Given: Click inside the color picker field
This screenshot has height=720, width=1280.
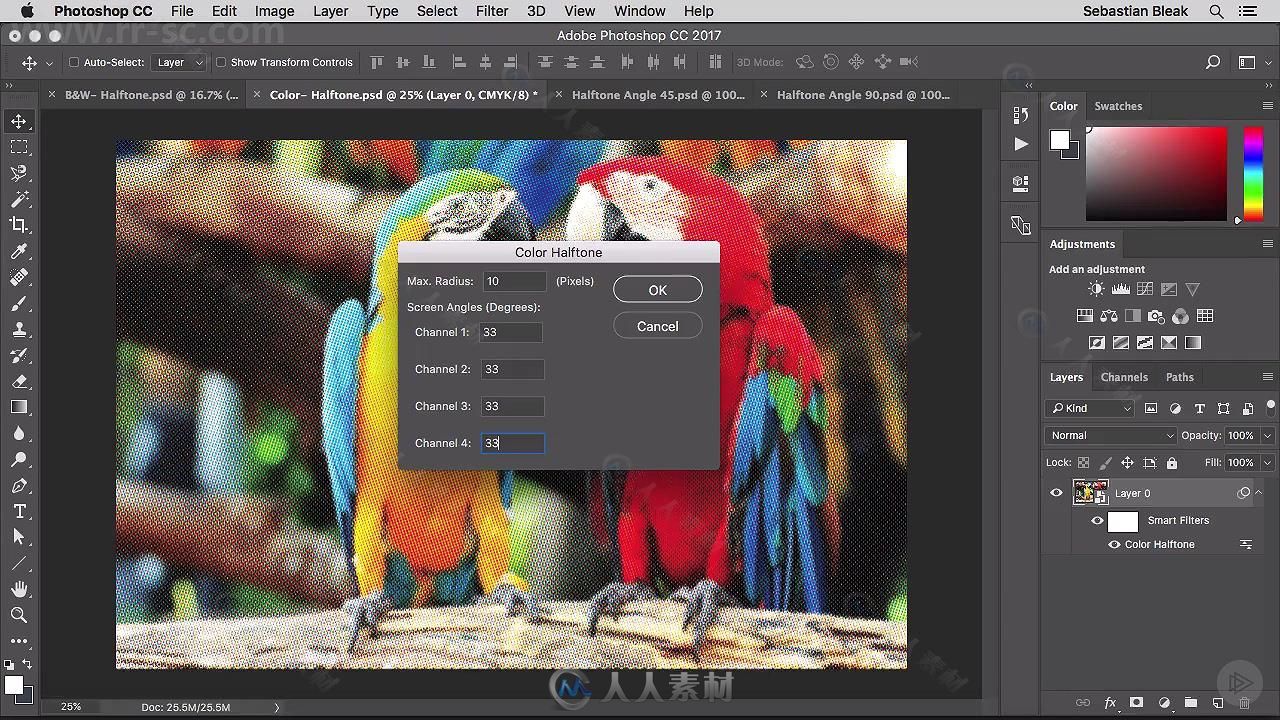Looking at the screenshot, I should pos(1156,173).
